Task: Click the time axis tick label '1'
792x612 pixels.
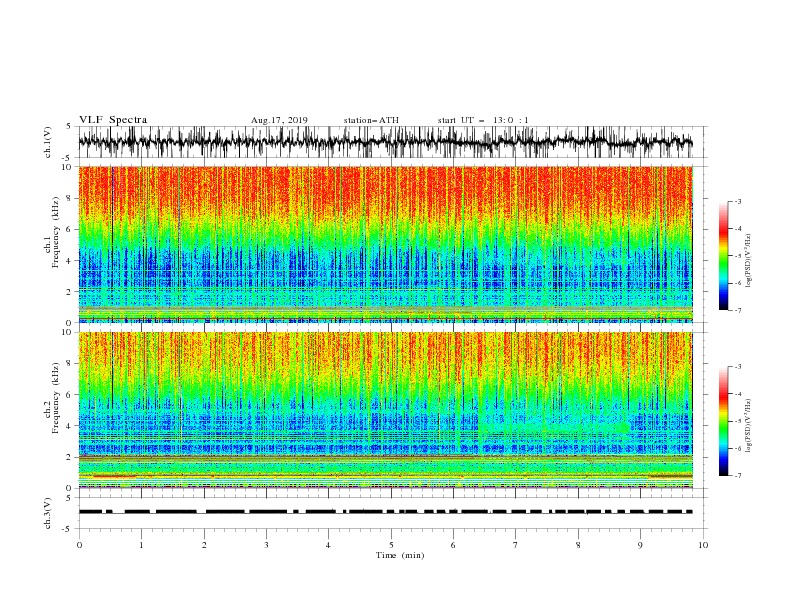Action: pos(141,545)
